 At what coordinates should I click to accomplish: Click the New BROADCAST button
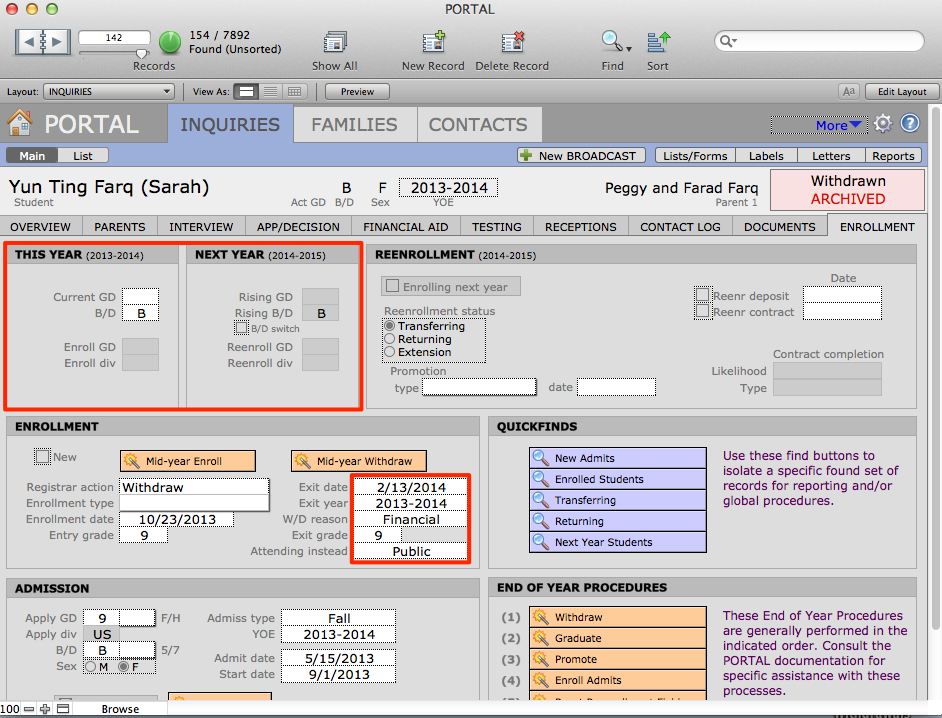coord(579,156)
